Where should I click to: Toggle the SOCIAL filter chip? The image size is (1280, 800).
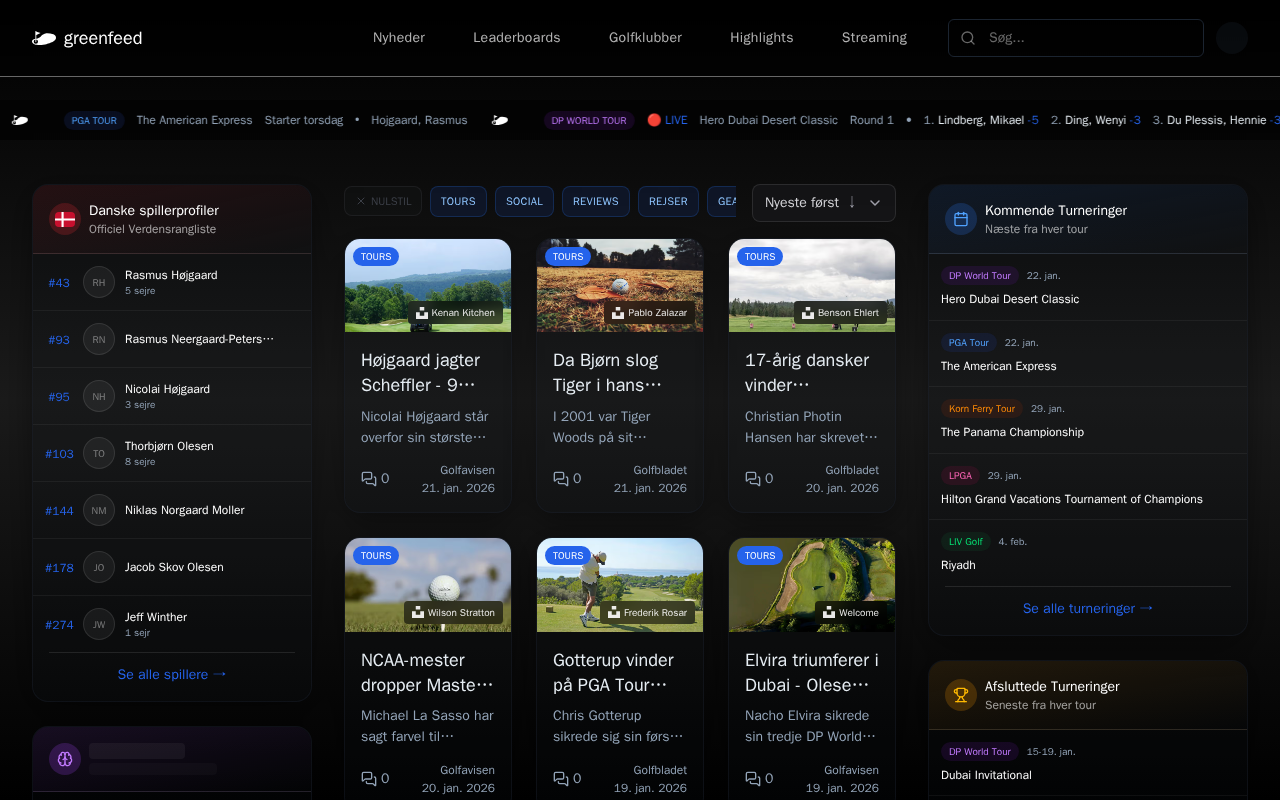524,201
